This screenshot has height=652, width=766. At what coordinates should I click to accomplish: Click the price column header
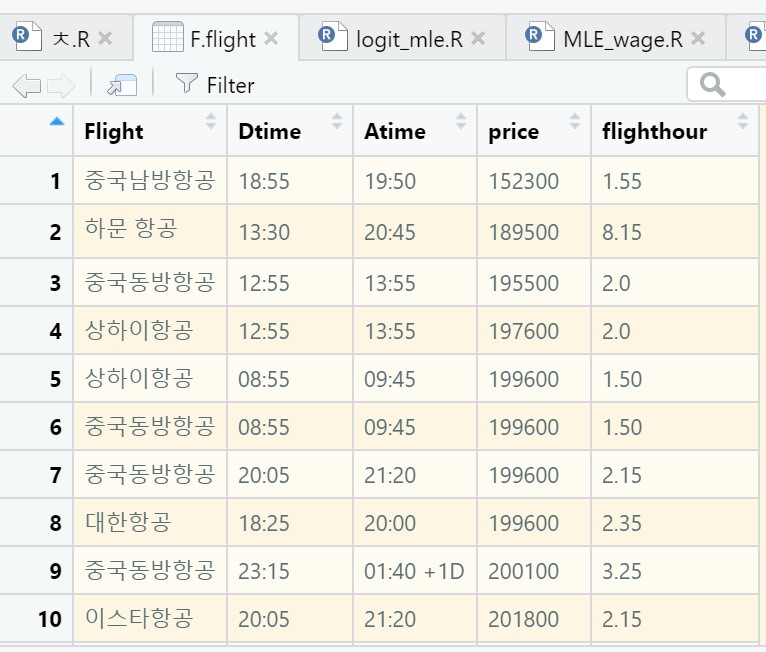pyautogui.click(x=534, y=131)
